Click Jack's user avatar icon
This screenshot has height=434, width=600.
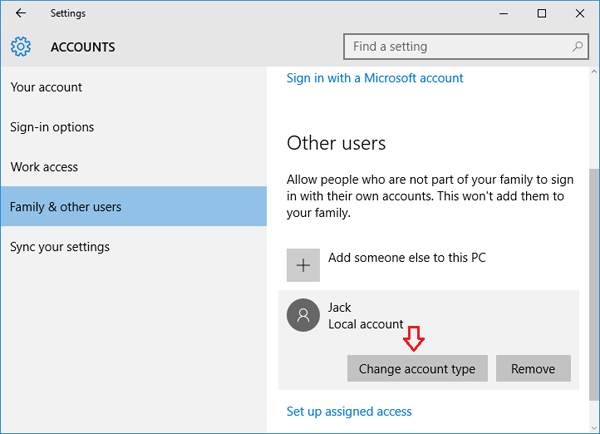(303, 316)
